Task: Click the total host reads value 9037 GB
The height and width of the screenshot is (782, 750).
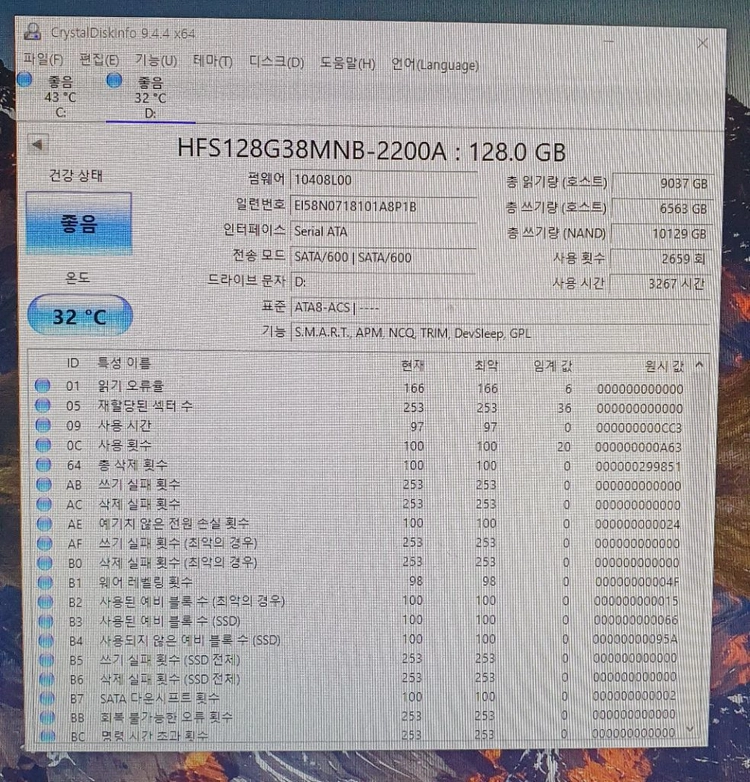Action: tap(662, 183)
